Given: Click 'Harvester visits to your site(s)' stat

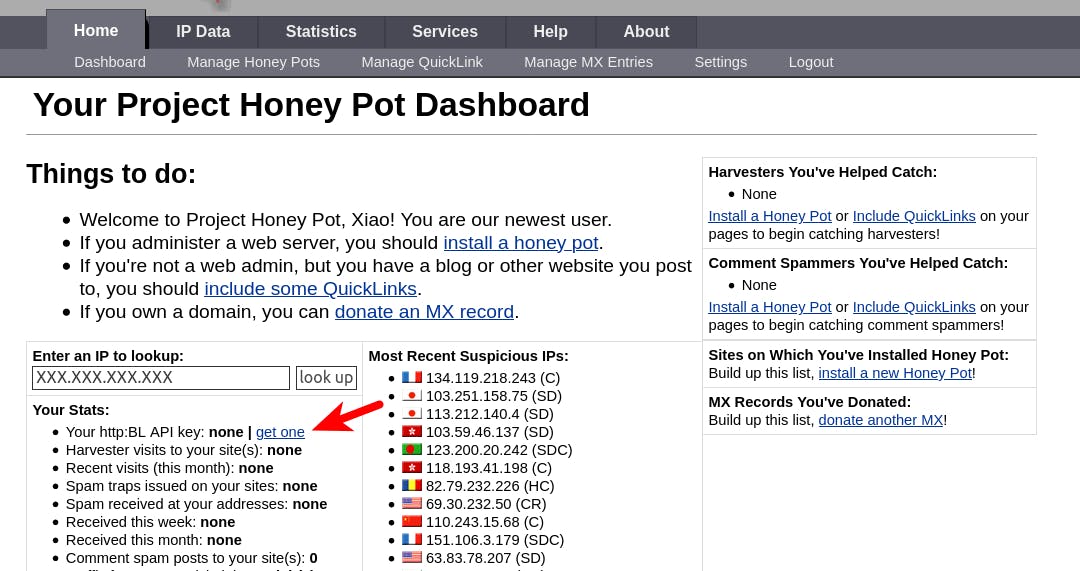Looking at the screenshot, I should (184, 450).
